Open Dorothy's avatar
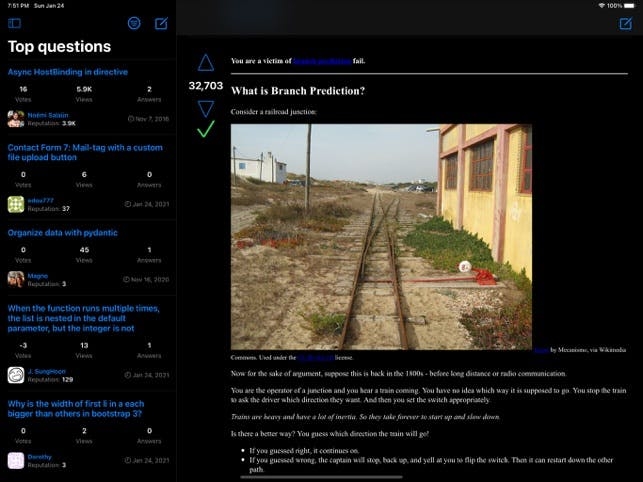643x482 pixels. tap(16, 460)
